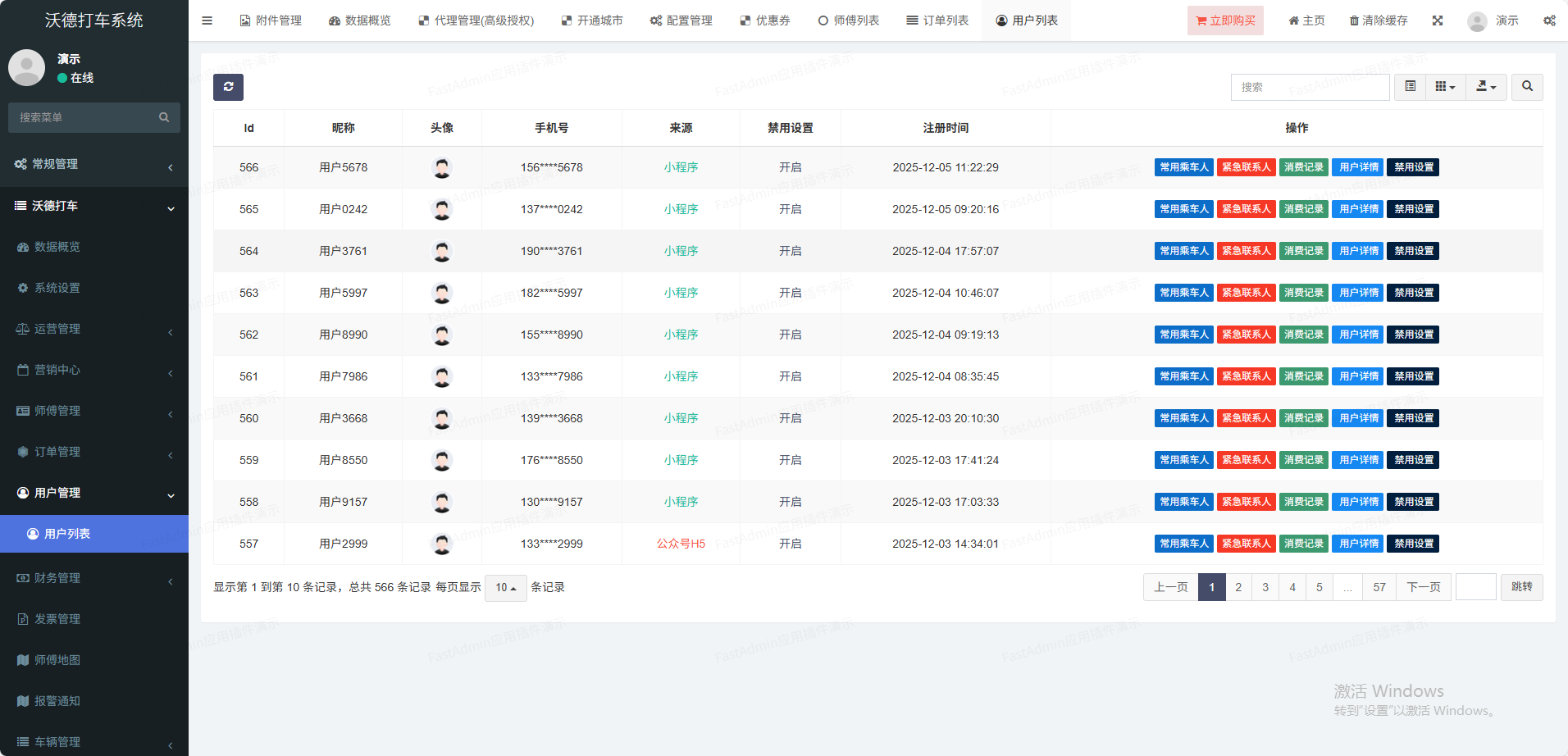1568x756 pixels.
Task: Click avatar of user 用户5678
Action: click(x=442, y=168)
